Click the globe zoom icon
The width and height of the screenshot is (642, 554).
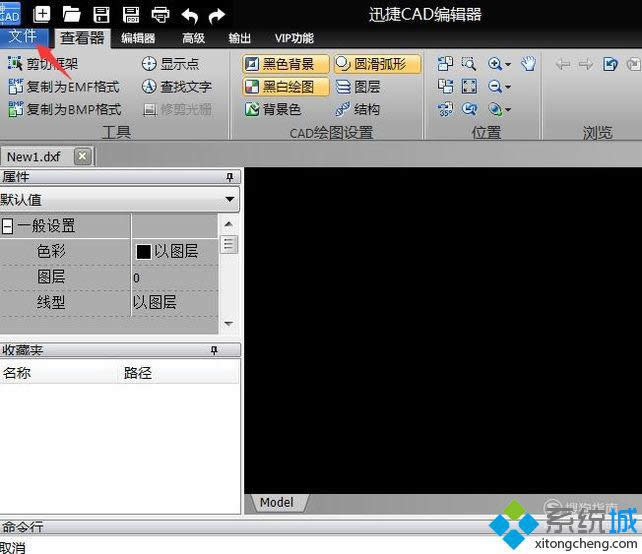tap(495, 109)
